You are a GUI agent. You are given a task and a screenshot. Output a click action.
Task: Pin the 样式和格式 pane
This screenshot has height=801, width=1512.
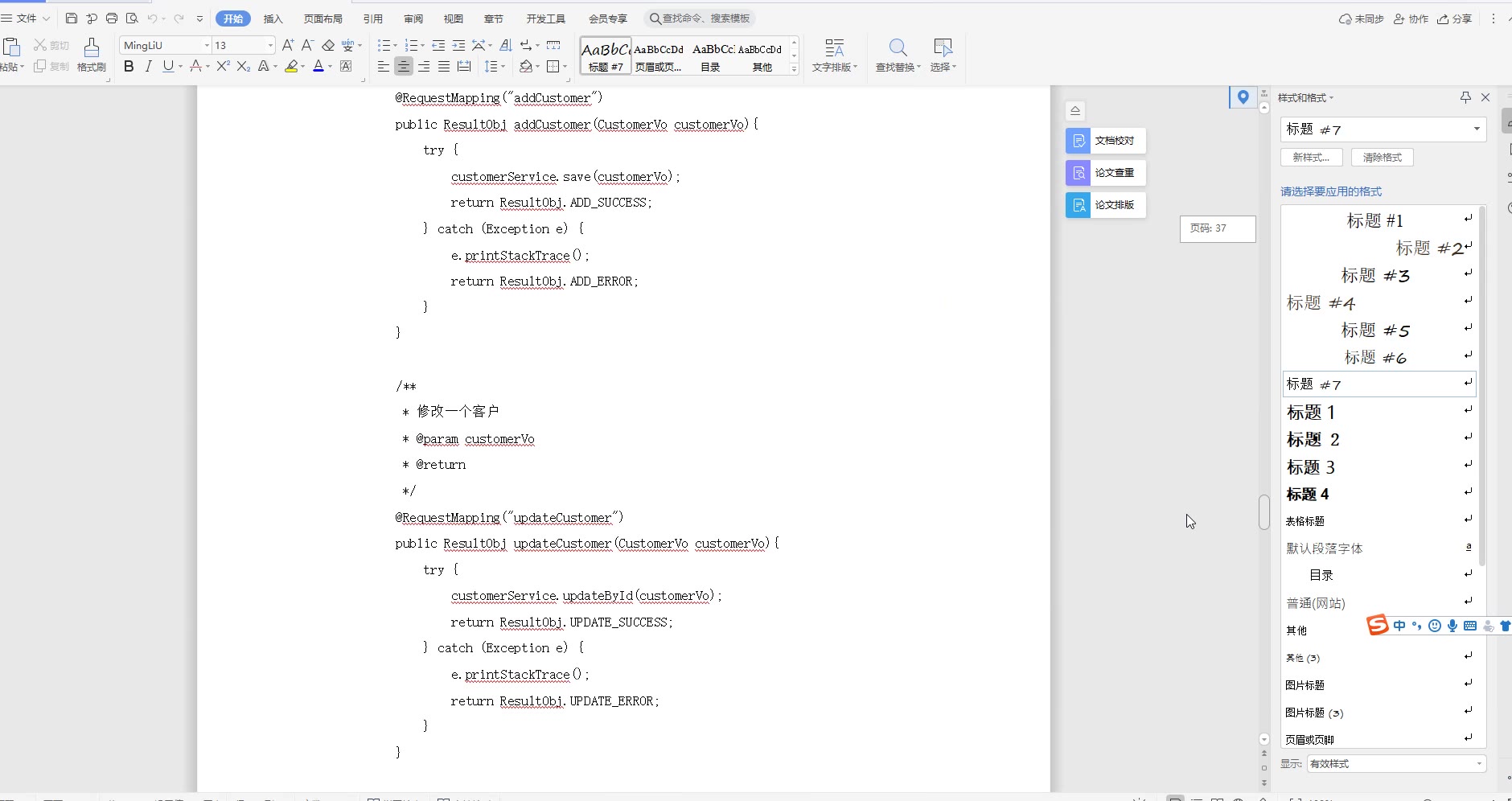(1465, 97)
